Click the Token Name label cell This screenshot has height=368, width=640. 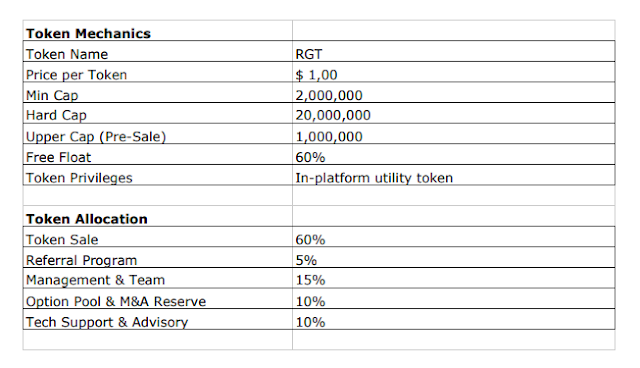[x=158, y=51]
